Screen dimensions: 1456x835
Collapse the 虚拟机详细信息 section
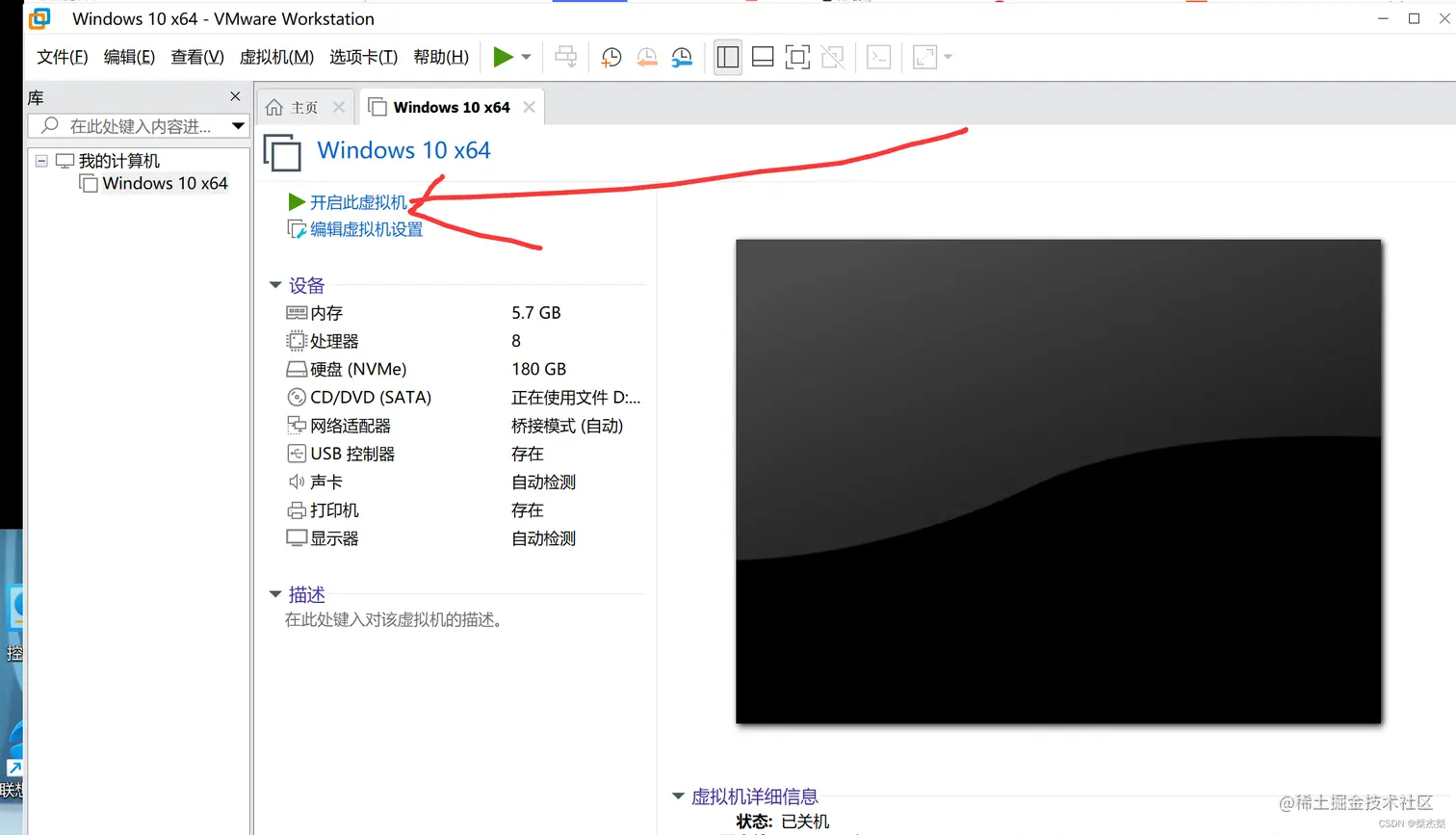[678, 796]
